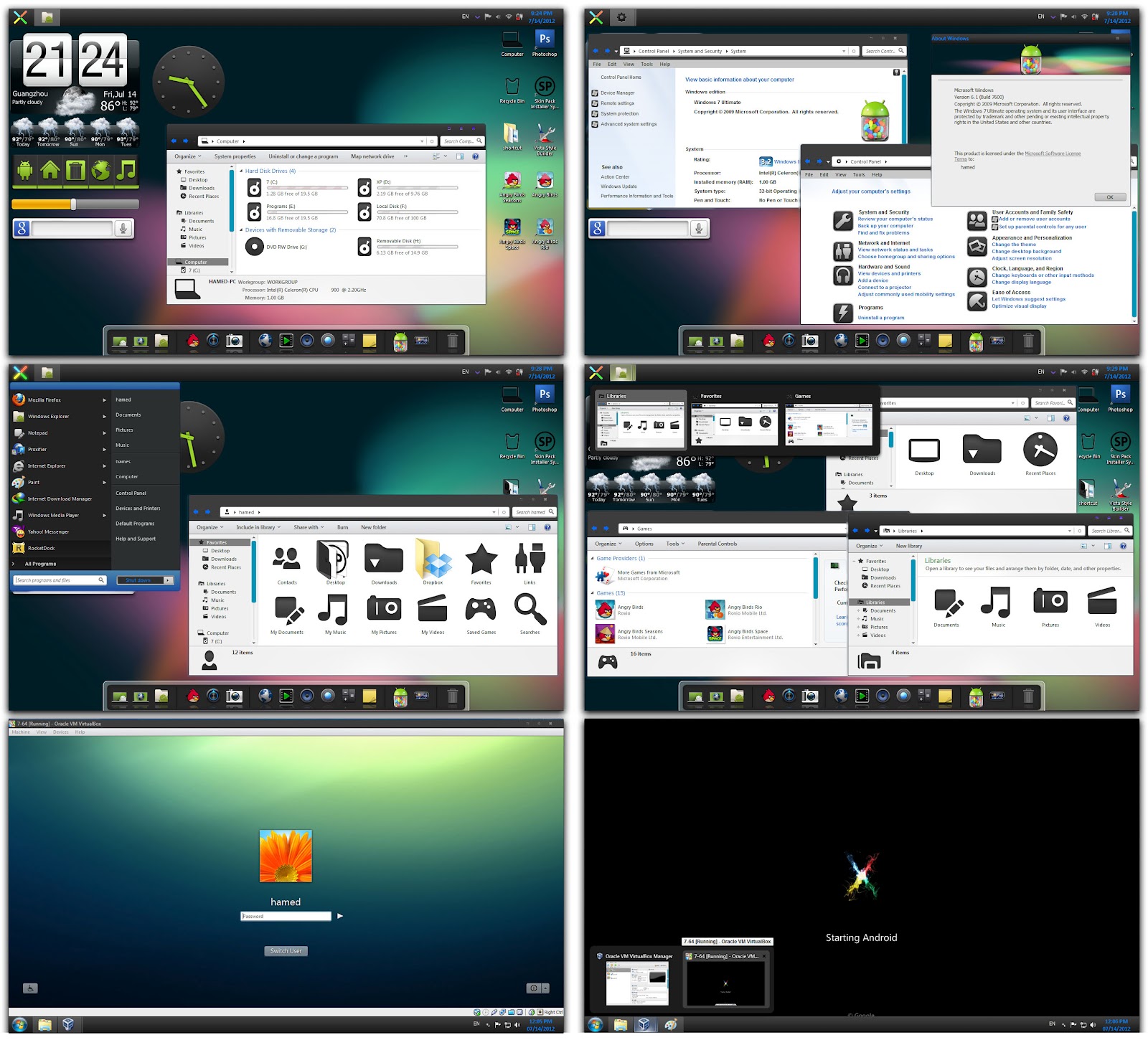Launch Angry Birds Rio from the Games window
Viewport: 1148px width, 1040px height.
pyautogui.click(x=715, y=609)
